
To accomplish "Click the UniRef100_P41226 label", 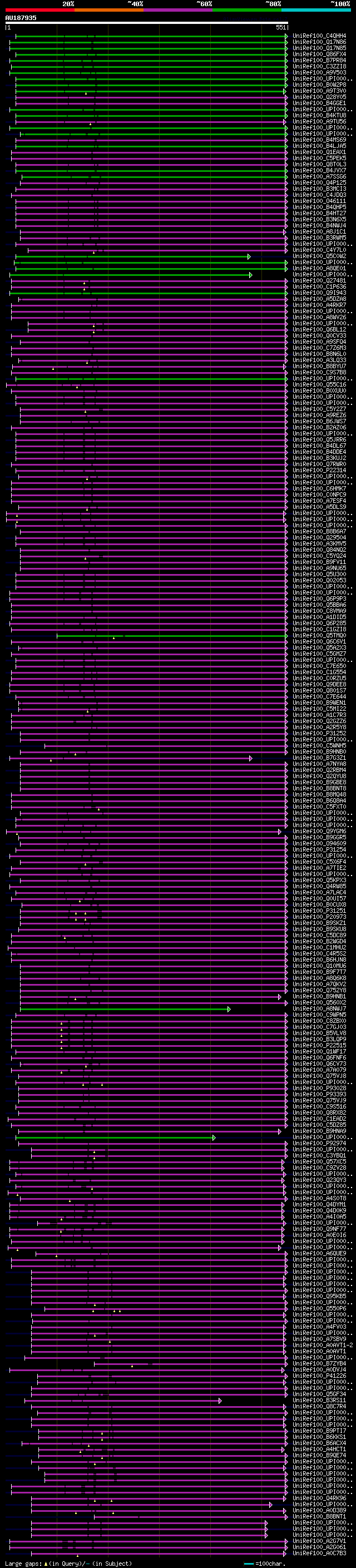I will (319, 1376).
